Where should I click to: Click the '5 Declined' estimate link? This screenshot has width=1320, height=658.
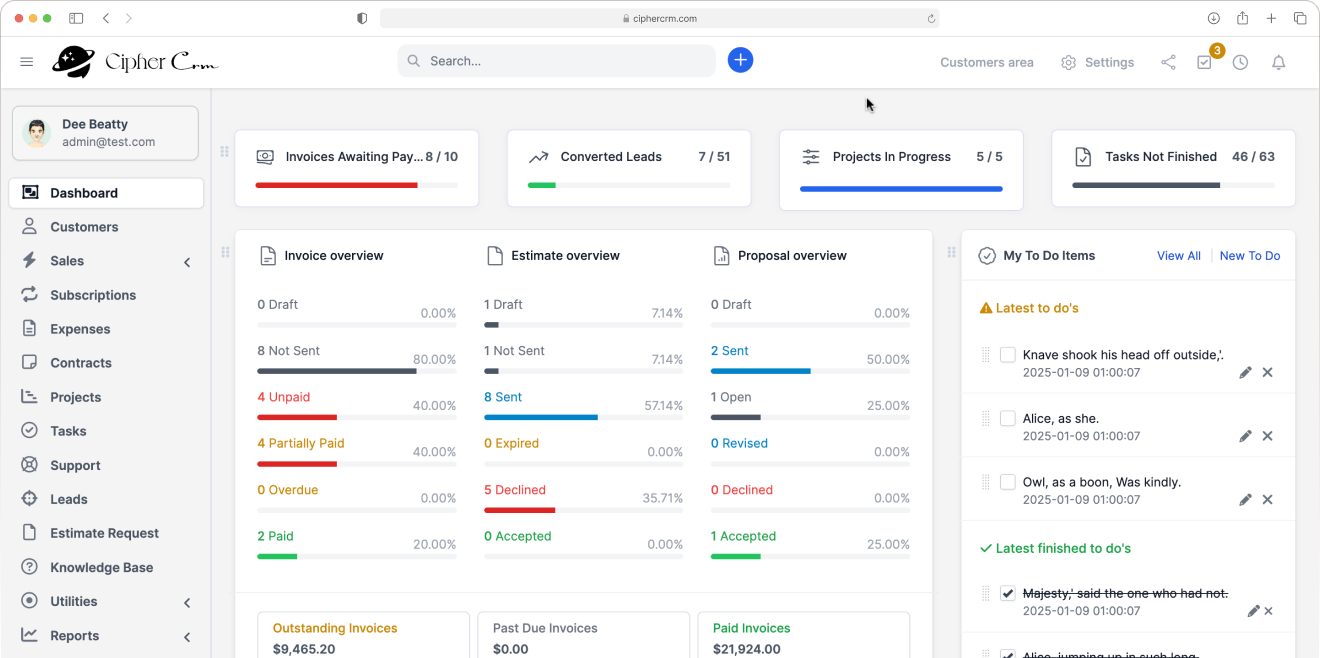(515, 490)
